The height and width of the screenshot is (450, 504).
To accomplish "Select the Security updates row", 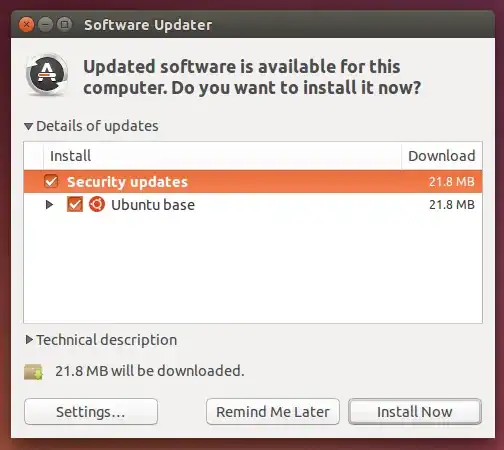I will 253,182.
